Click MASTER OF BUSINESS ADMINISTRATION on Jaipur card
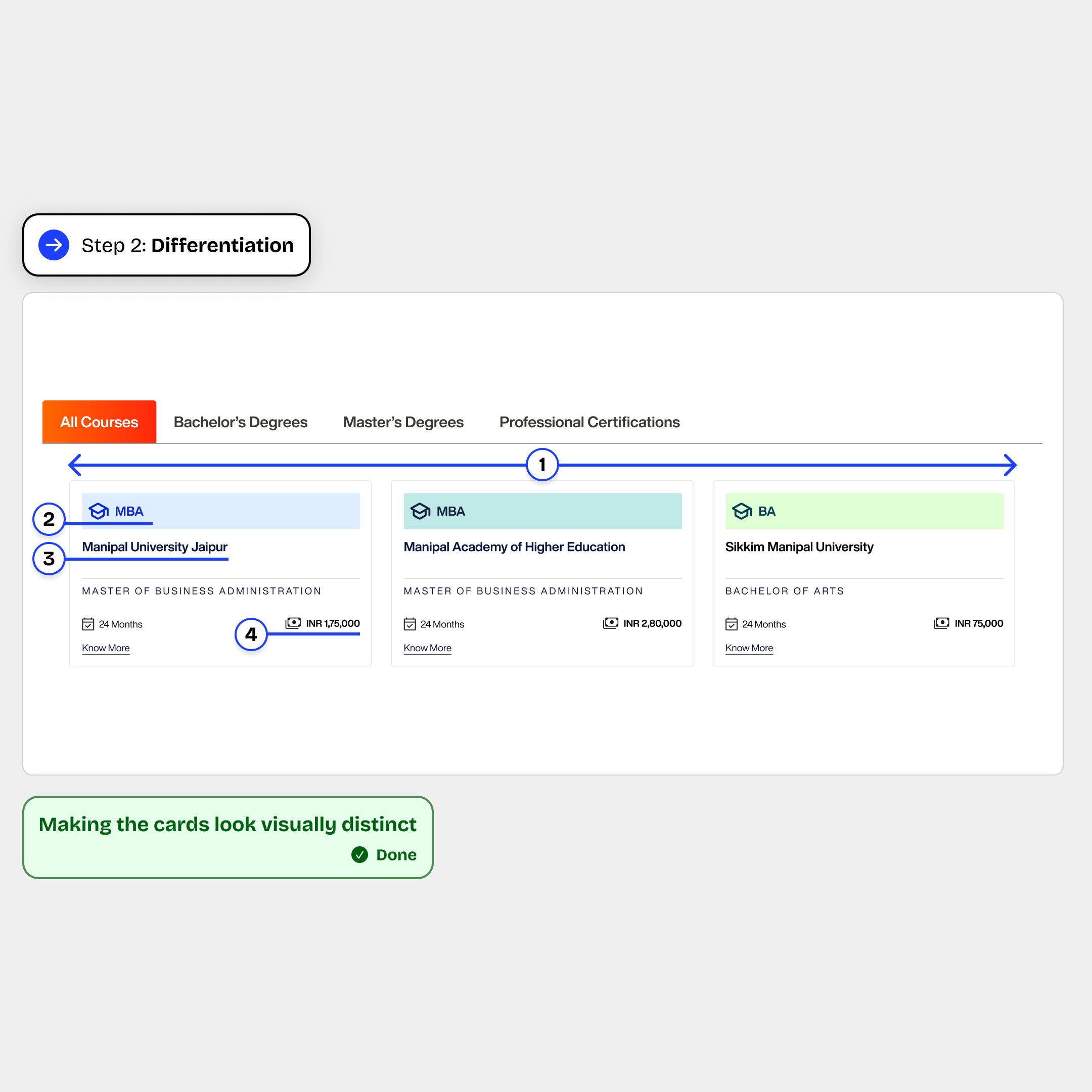The image size is (1092, 1092). [202, 590]
